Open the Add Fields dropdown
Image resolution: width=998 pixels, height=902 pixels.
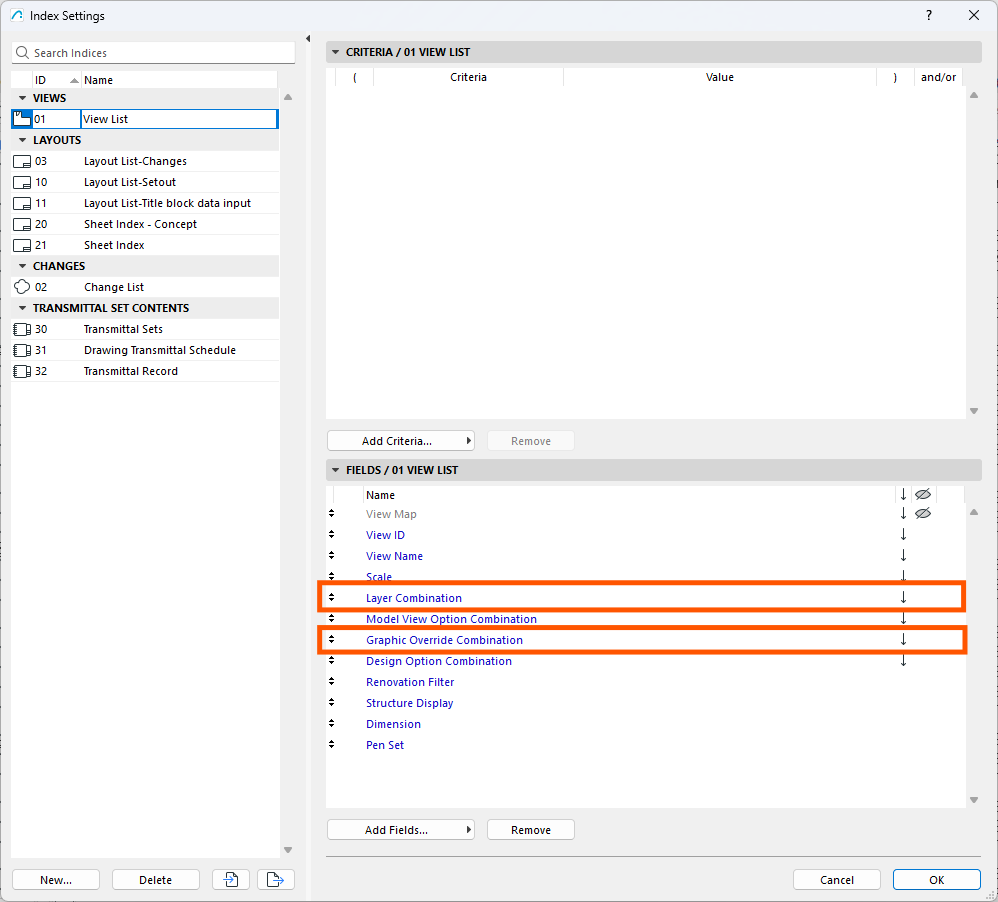401,829
